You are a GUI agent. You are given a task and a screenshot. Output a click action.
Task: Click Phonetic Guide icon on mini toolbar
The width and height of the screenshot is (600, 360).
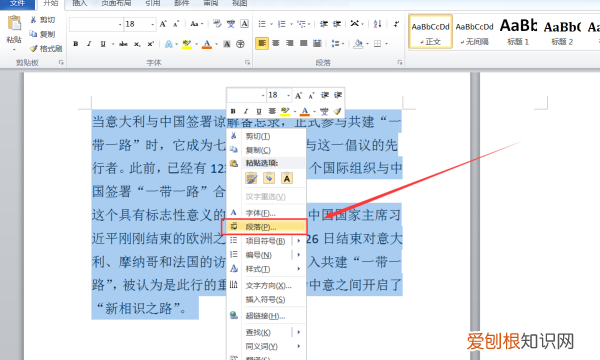tap(324, 111)
